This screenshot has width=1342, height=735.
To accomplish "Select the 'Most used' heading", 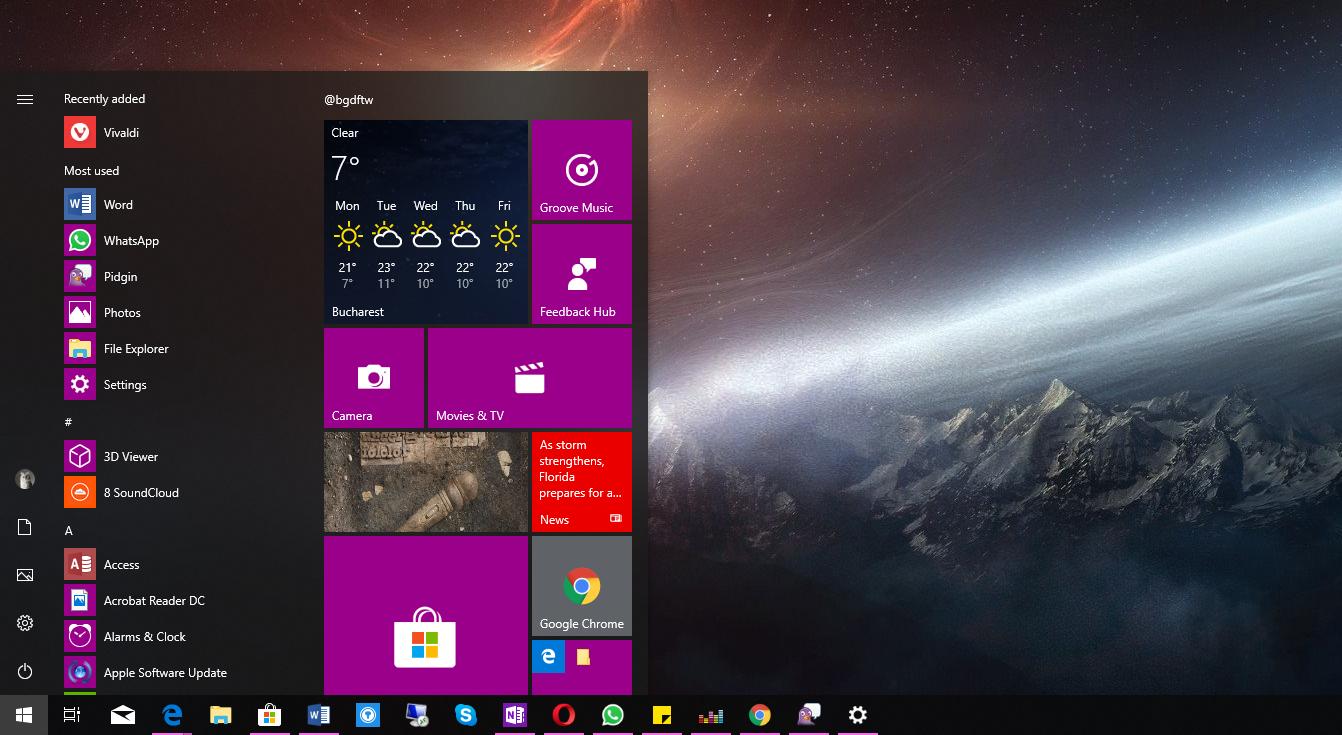I will pyautogui.click(x=92, y=171).
